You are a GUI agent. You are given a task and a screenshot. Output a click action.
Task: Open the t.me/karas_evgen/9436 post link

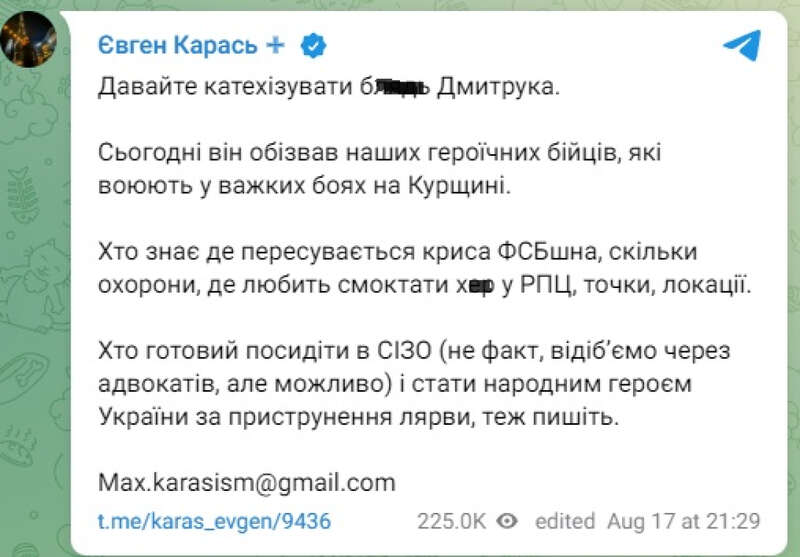coord(214,521)
